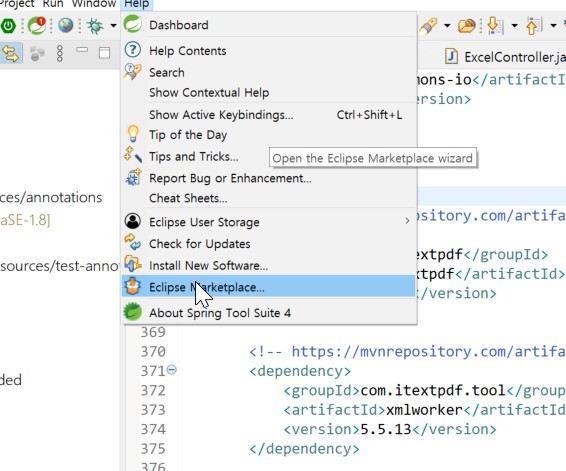Image resolution: width=566 pixels, height=471 pixels.
Task: Open the View Menu three-dots icon
Action: tap(60, 53)
